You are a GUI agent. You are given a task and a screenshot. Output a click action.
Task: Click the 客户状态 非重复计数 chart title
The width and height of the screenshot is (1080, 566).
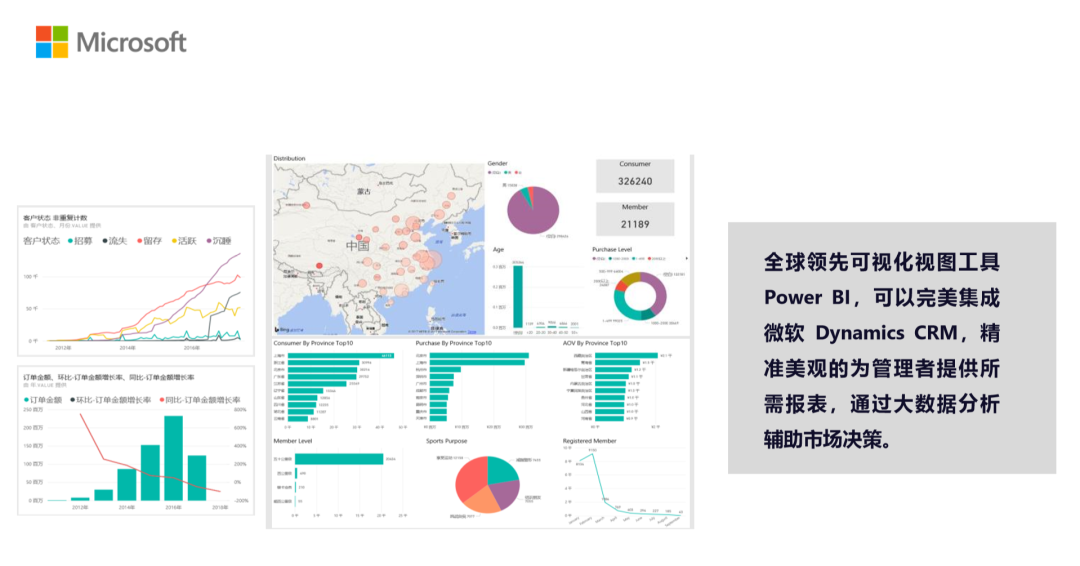[x=55, y=218]
